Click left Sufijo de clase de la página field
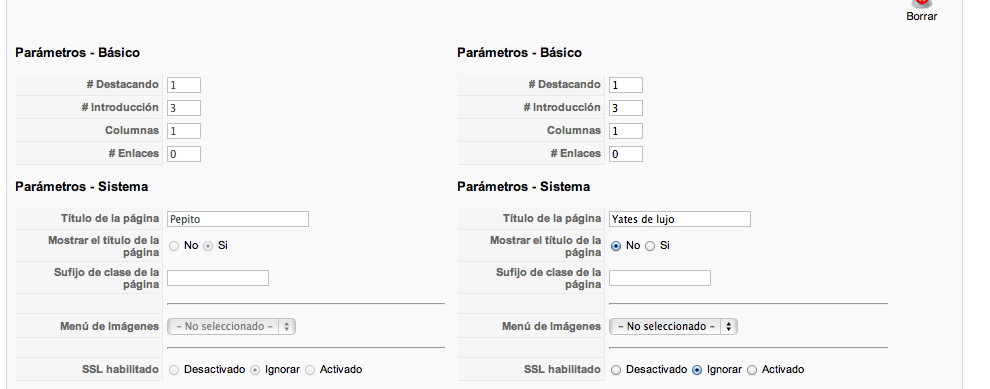Viewport: 990px width, 389px height. pyautogui.click(x=218, y=278)
